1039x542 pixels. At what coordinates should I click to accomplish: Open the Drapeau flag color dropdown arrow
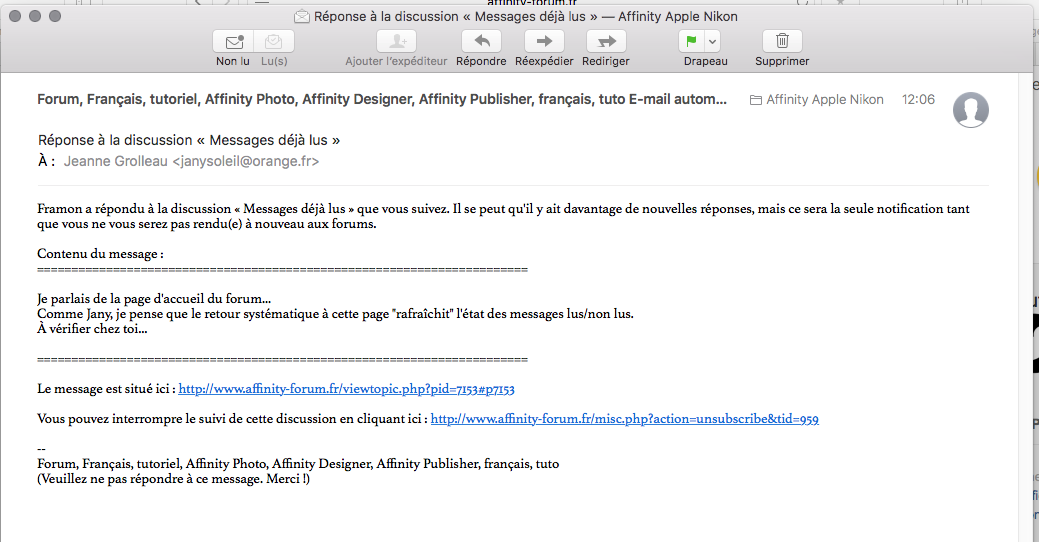point(712,42)
